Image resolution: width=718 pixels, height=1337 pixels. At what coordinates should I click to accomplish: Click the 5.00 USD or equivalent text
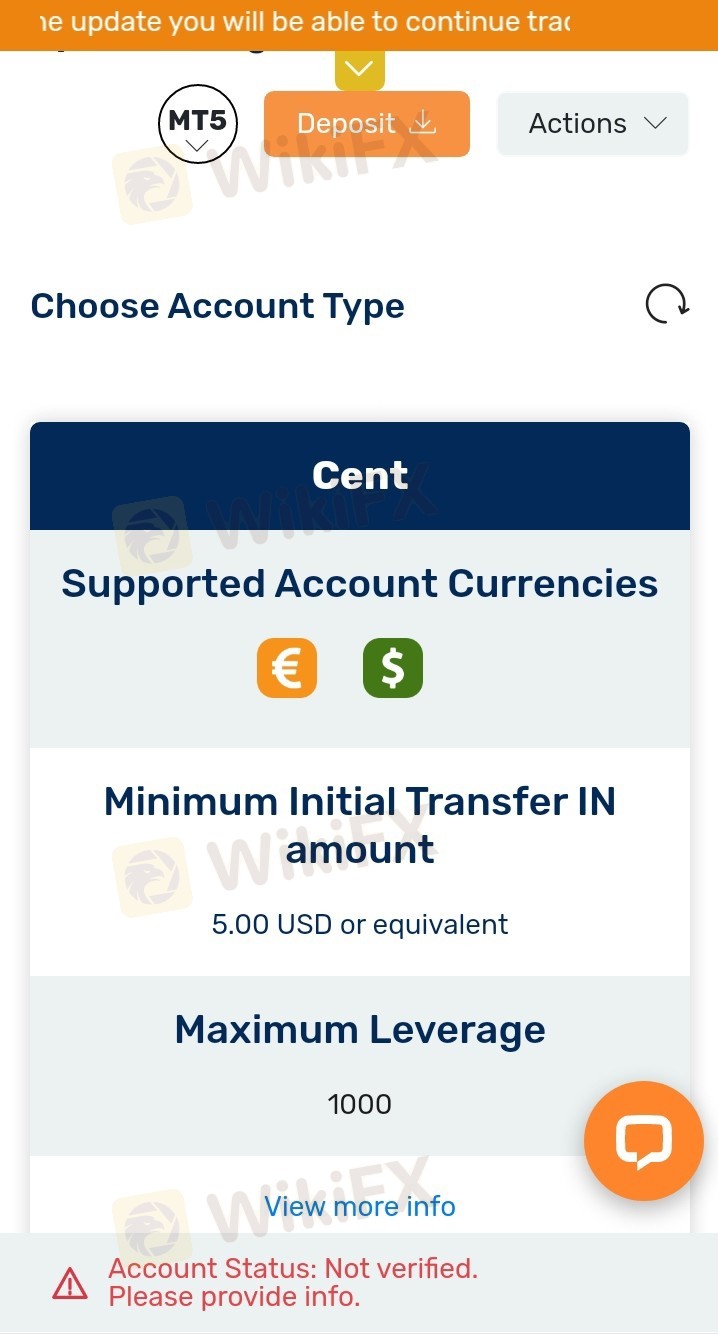click(x=360, y=924)
